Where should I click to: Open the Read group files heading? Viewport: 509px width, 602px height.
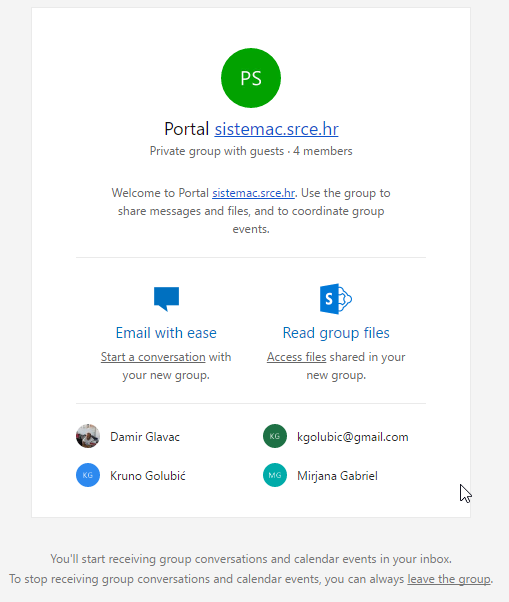pos(336,333)
